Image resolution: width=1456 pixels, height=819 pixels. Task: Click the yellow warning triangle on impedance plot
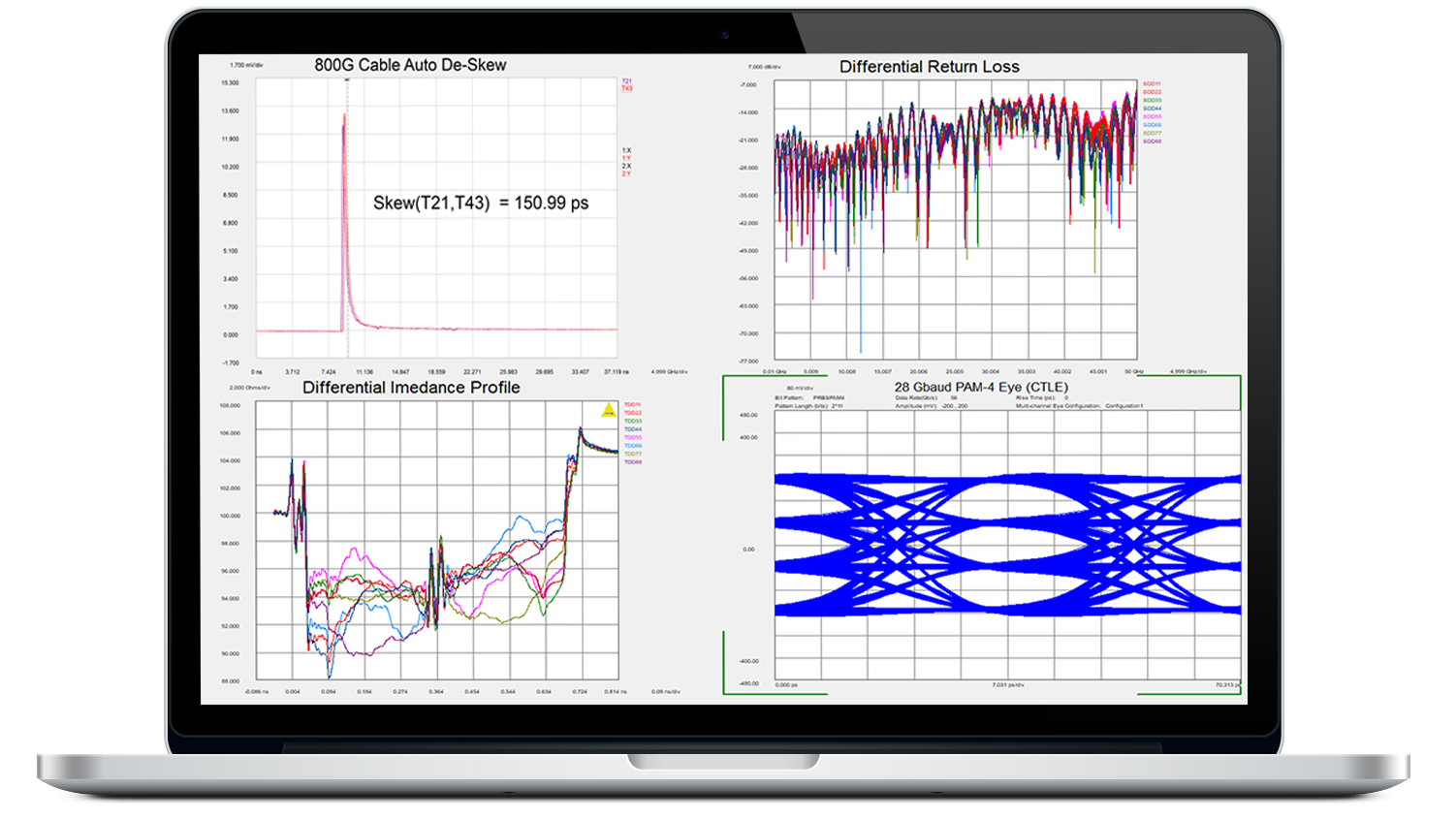609,409
